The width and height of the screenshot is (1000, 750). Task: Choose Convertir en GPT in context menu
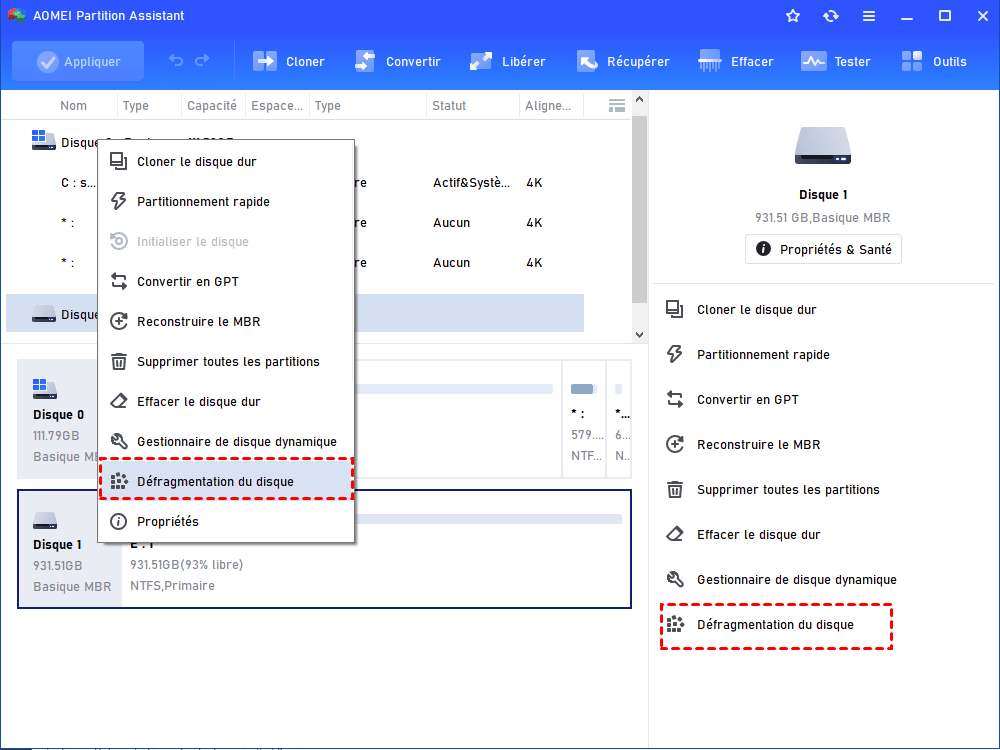click(x=226, y=281)
